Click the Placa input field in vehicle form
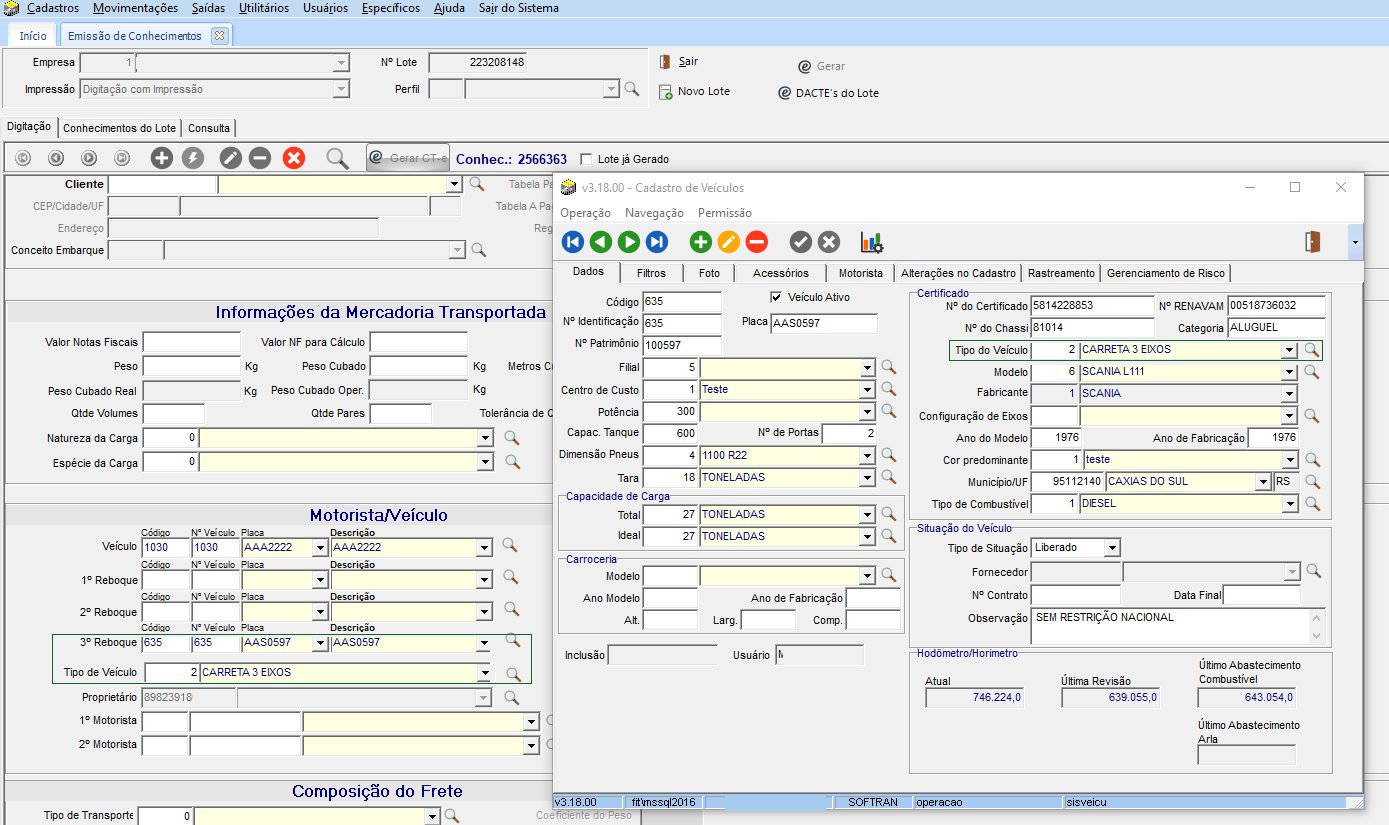 click(x=823, y=323)
